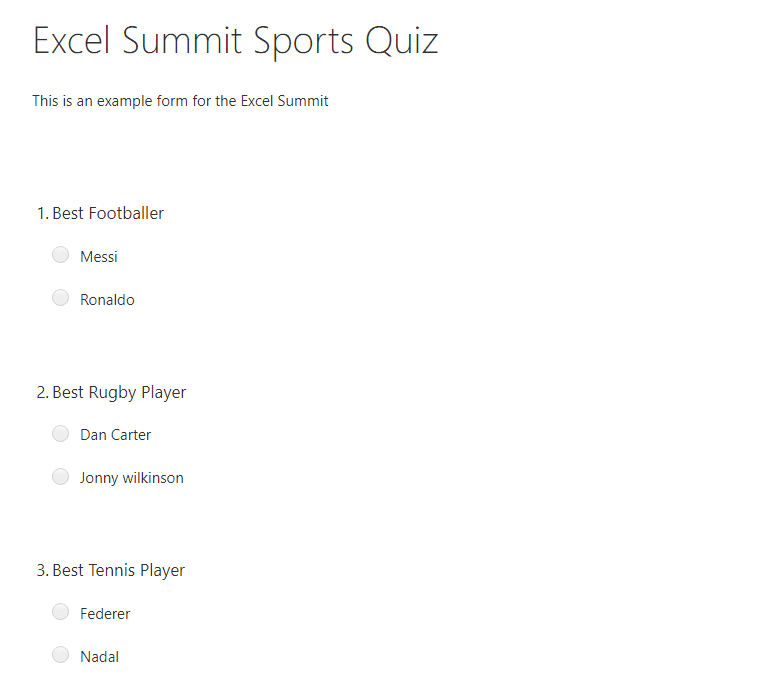
Task: Click the 'Jonny wilkinson' option label text
Action: pos(132,478)
